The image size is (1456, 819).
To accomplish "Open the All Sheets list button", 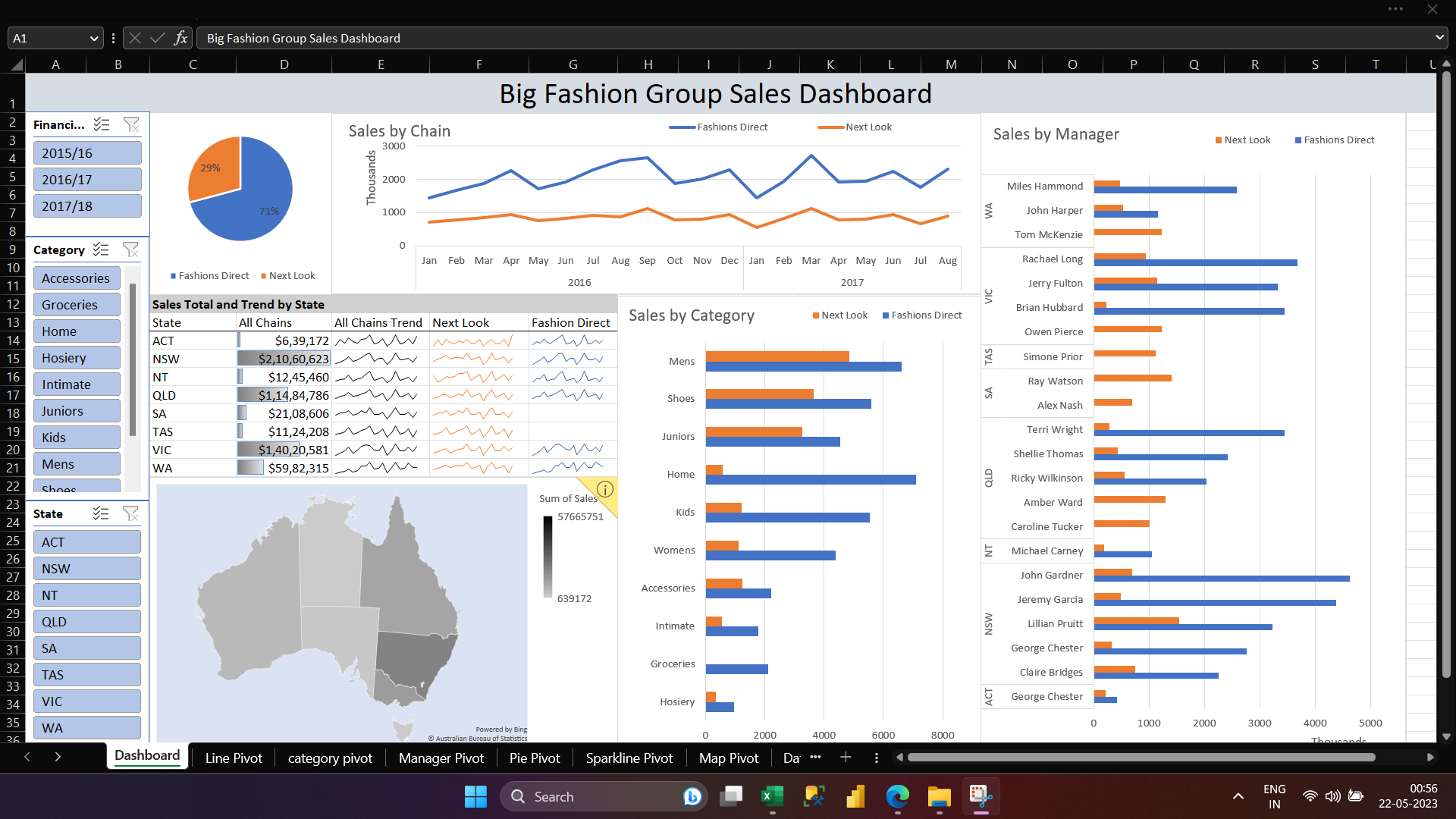I will [x=877, y=758].
